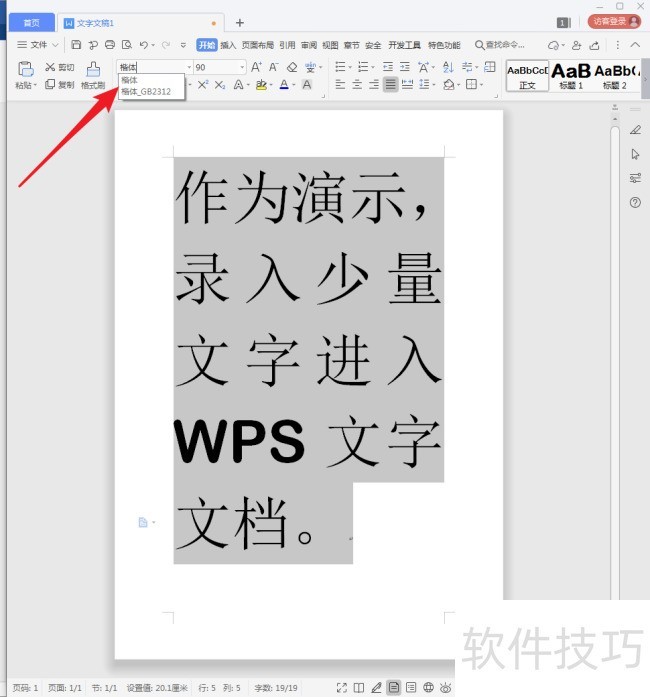Image resolution: width=650 pixels, height=697 pixels.
Task: Click the Print icon
Action: pyautogui.click(x=110, y=44)
